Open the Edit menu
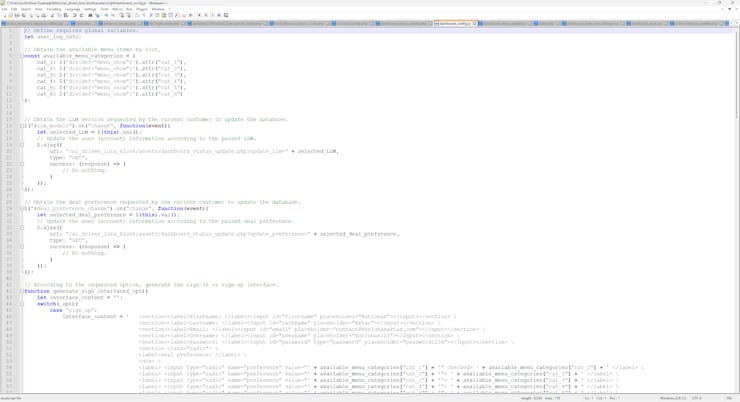The image size is (740, 402). (x=14, y=9)
